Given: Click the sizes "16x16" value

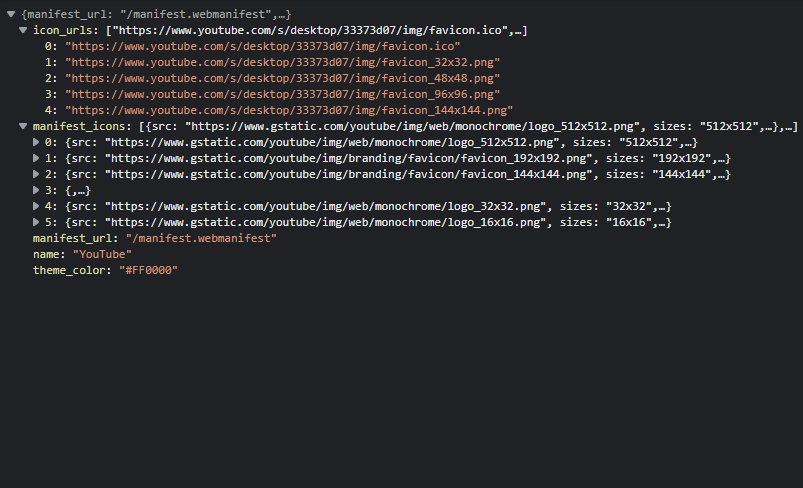Looking at the screenshot, I should pyautogui.click(x=628, y=222).
